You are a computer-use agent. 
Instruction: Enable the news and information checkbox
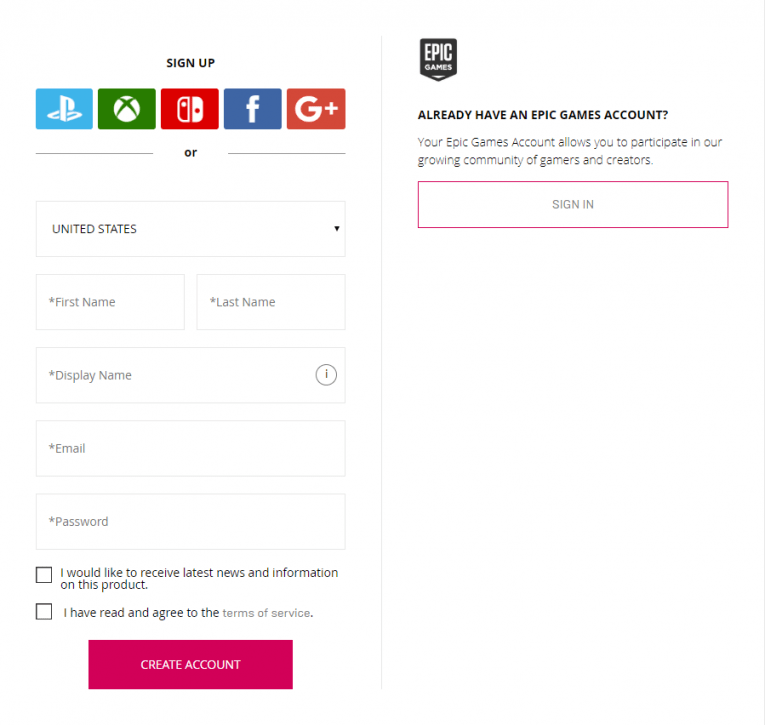tap(44, 575)
